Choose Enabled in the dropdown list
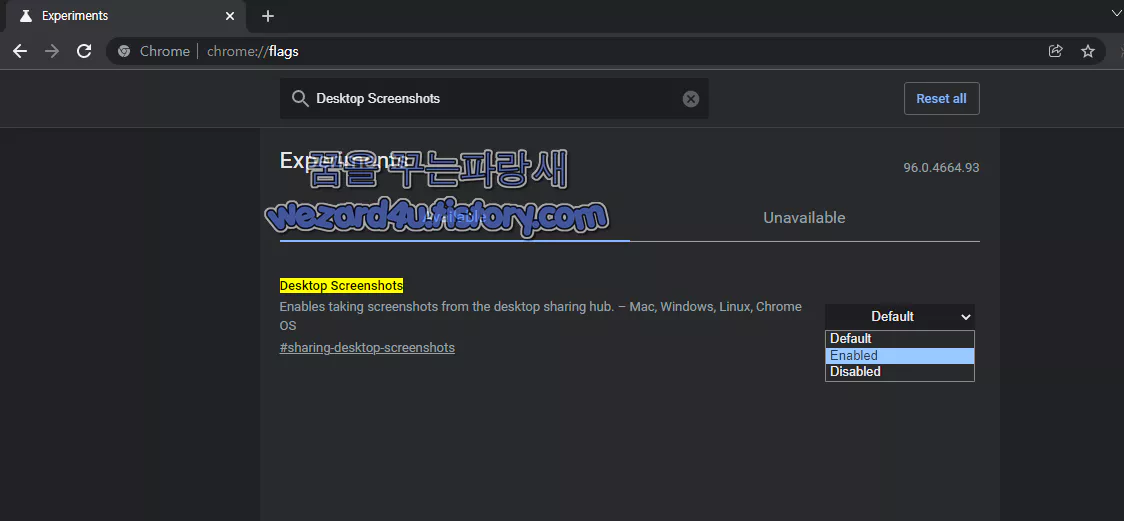The height and width of the screenshot is (521, 1124). point(900,355)
